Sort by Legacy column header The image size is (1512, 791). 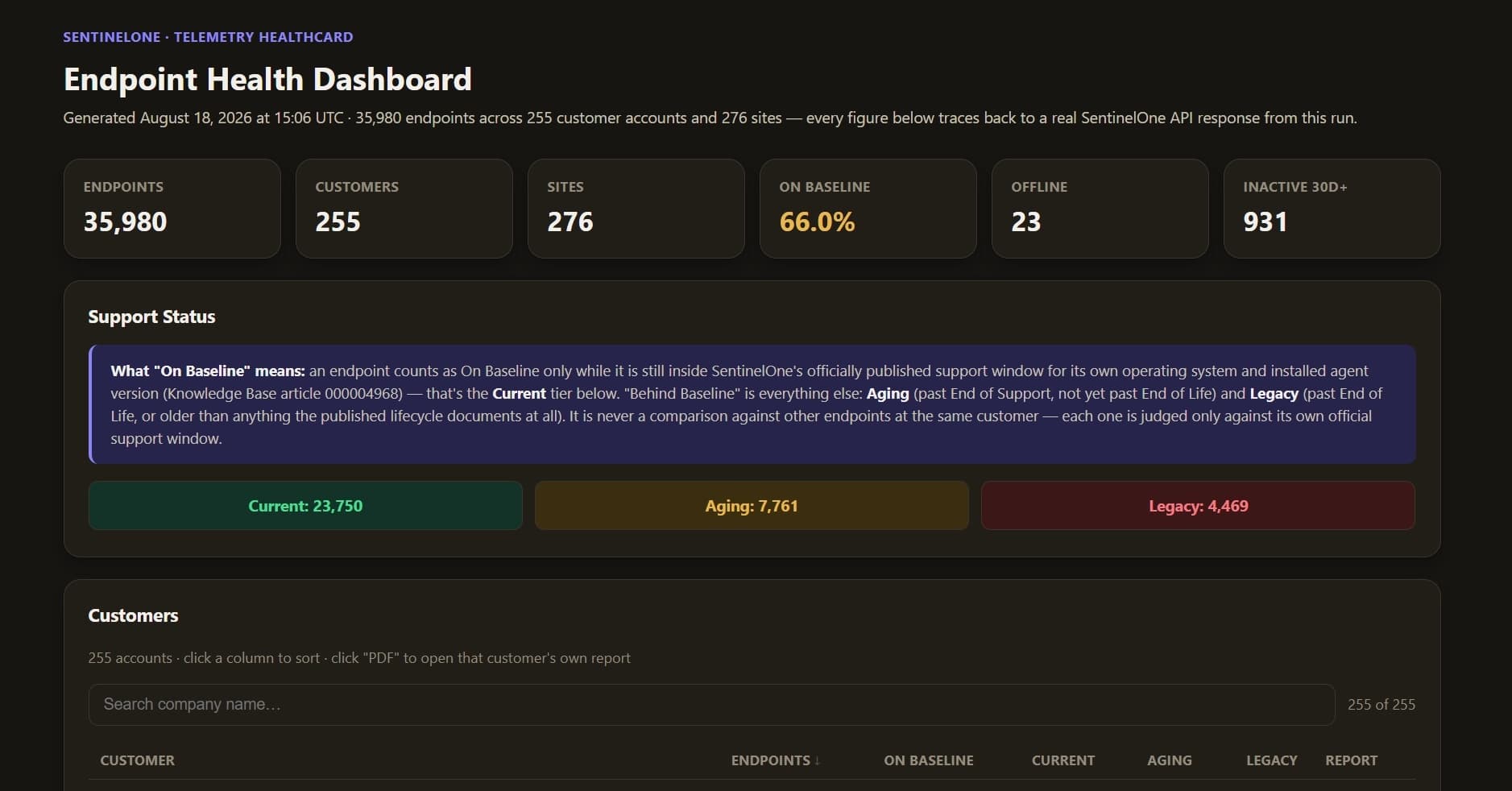(1271, 760)
